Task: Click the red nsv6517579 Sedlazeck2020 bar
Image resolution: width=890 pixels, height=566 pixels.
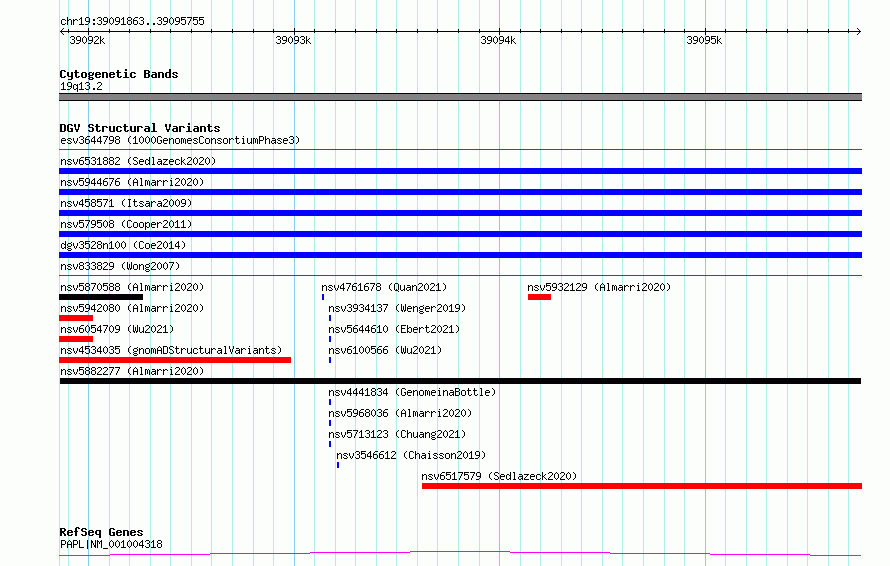Action: pos(642,486)
